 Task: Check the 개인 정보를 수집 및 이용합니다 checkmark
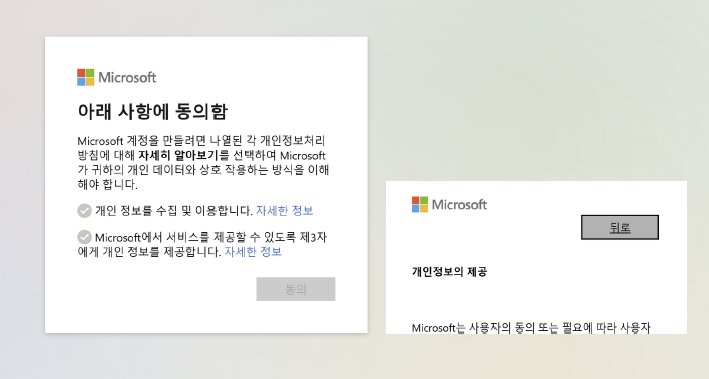coord(85,211)
